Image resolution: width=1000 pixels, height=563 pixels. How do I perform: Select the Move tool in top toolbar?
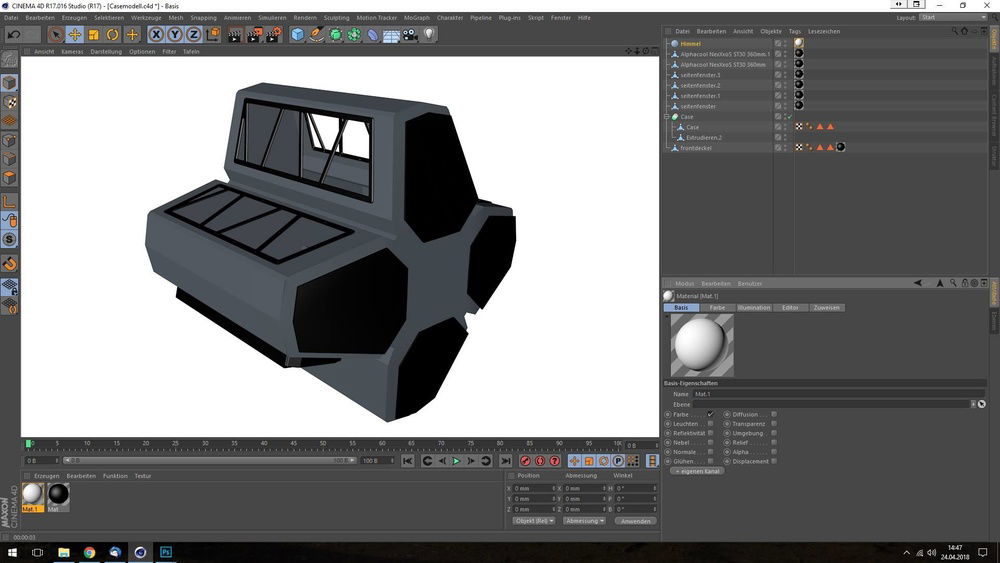click(x=75, y=35)
